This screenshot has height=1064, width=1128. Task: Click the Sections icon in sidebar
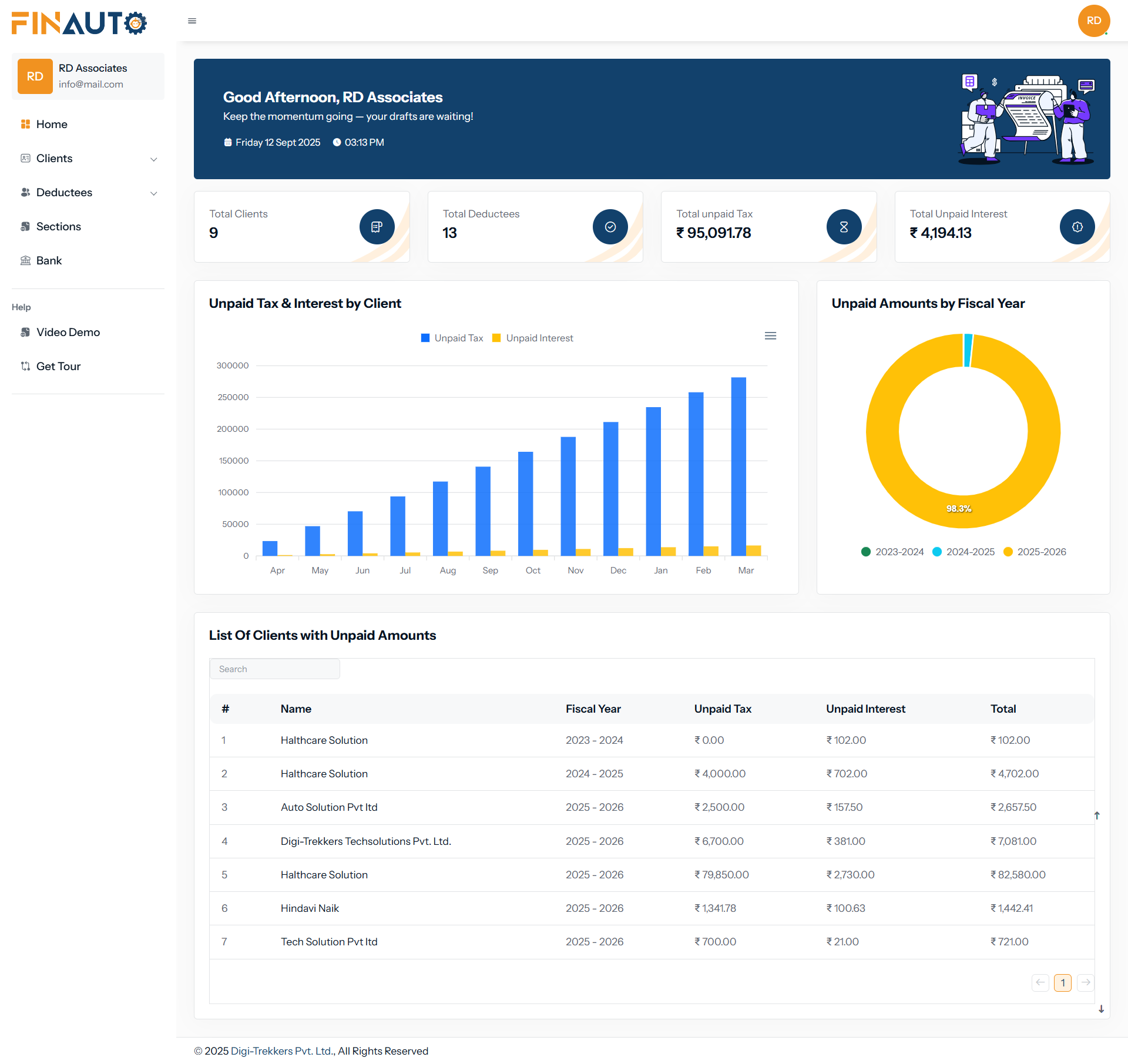[26, 226]
